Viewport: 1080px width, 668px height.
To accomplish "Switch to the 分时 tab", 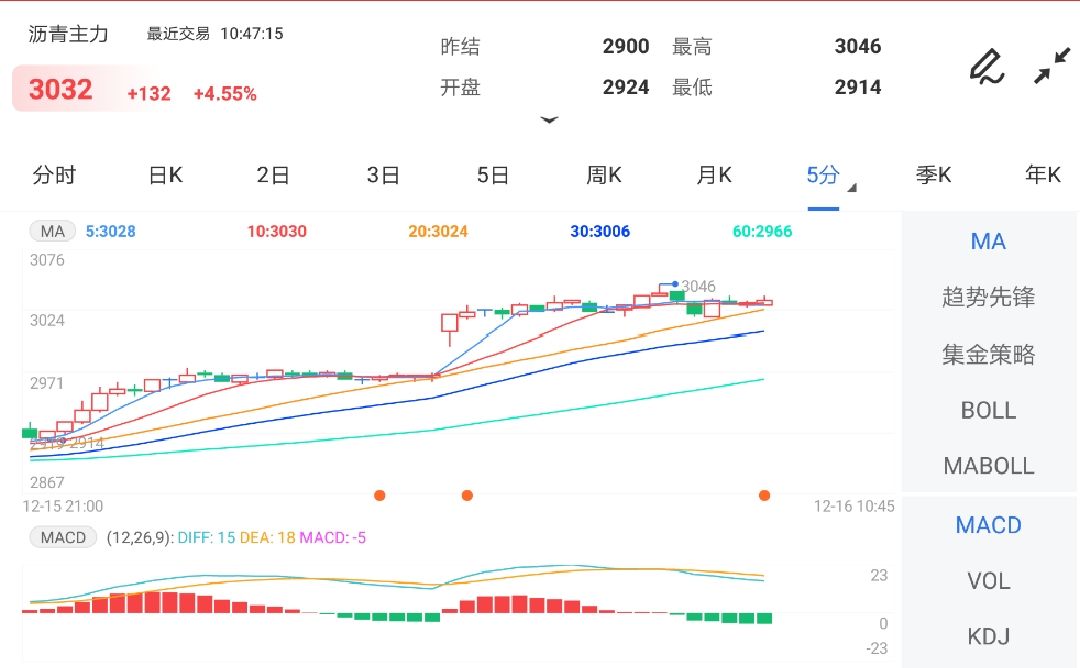I will point(54,175).
